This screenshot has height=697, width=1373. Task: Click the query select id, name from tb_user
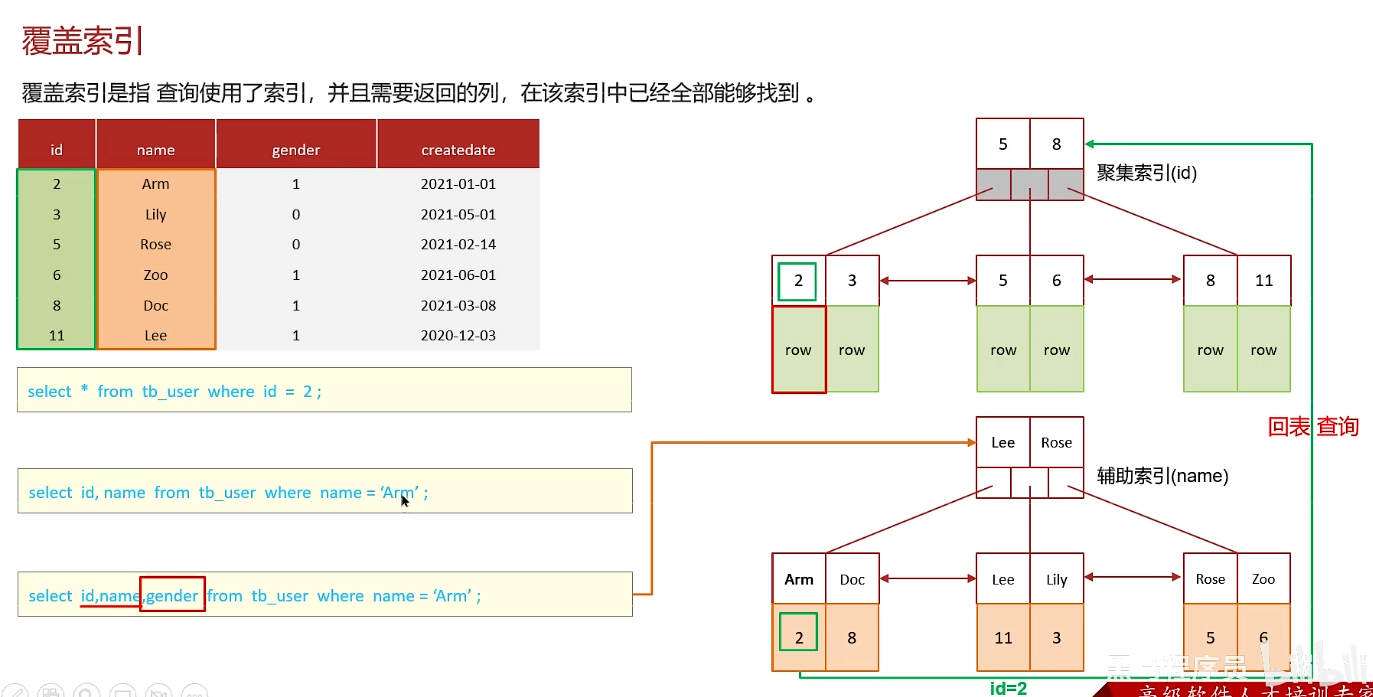coord(324,491)
